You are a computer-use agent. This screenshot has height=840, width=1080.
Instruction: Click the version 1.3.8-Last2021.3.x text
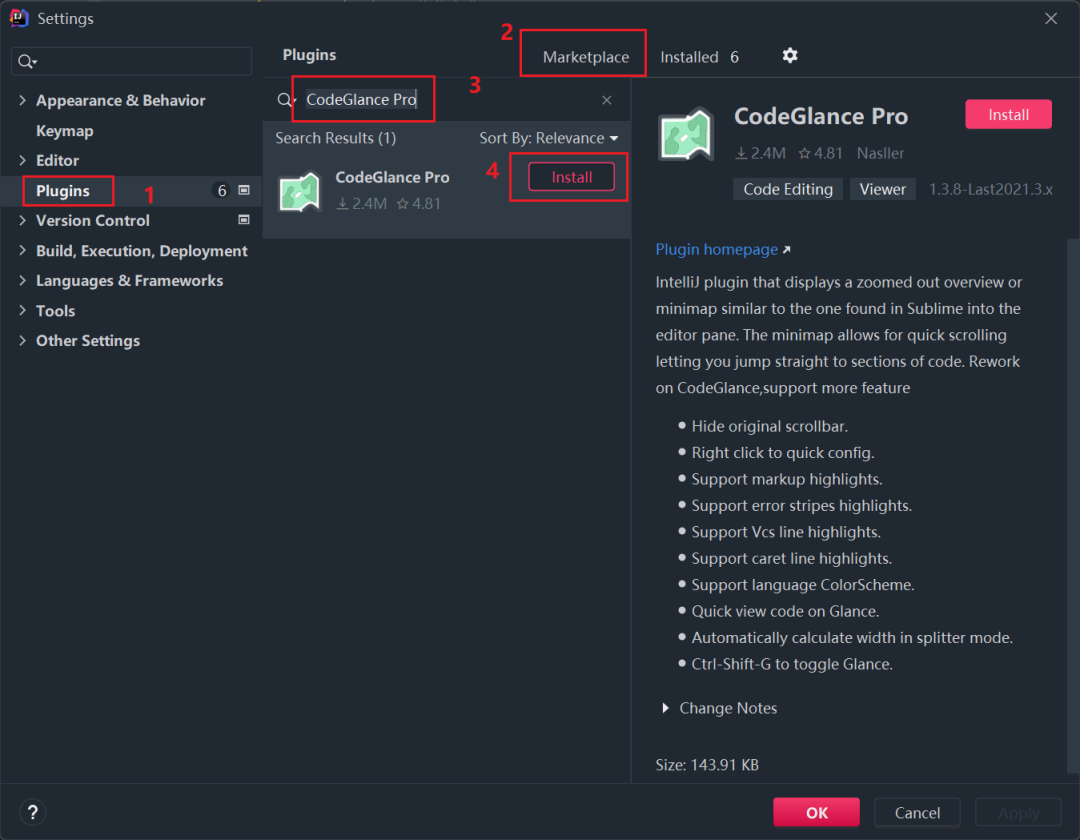point(990,189)
